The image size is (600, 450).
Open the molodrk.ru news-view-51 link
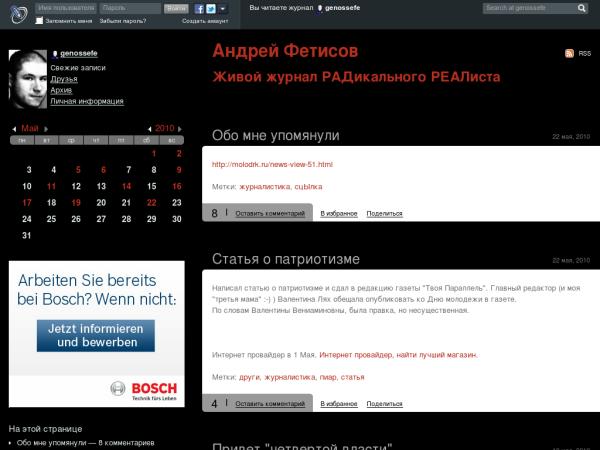click(272, 165)
